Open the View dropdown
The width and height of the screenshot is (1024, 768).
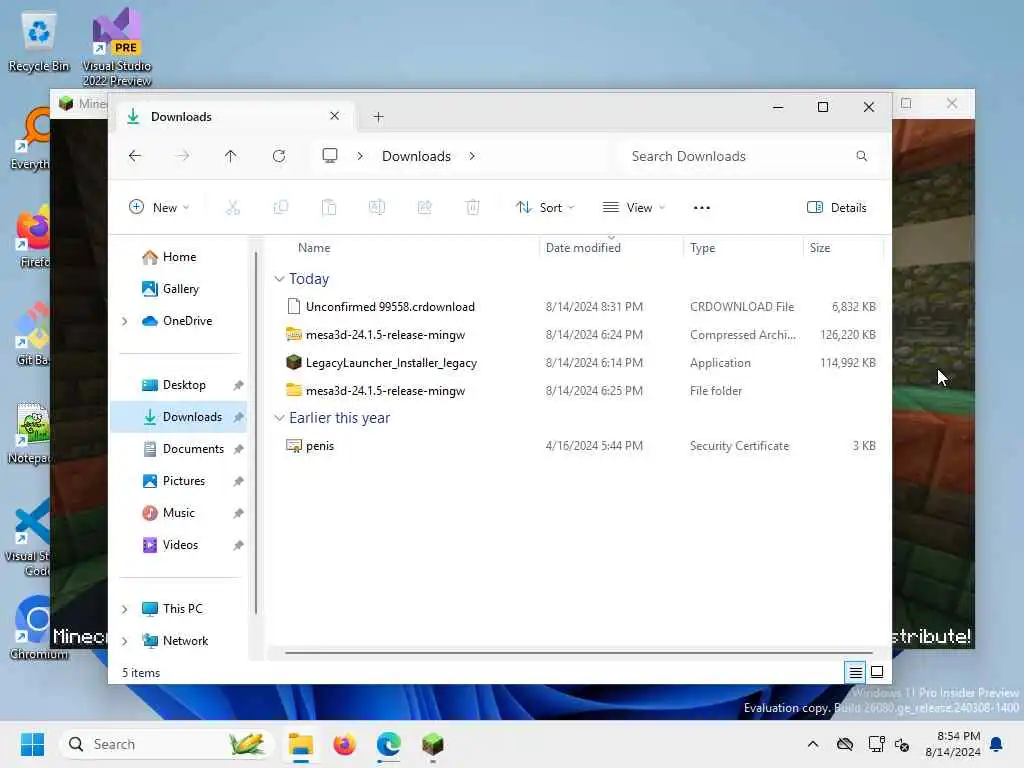coord(633,208)
